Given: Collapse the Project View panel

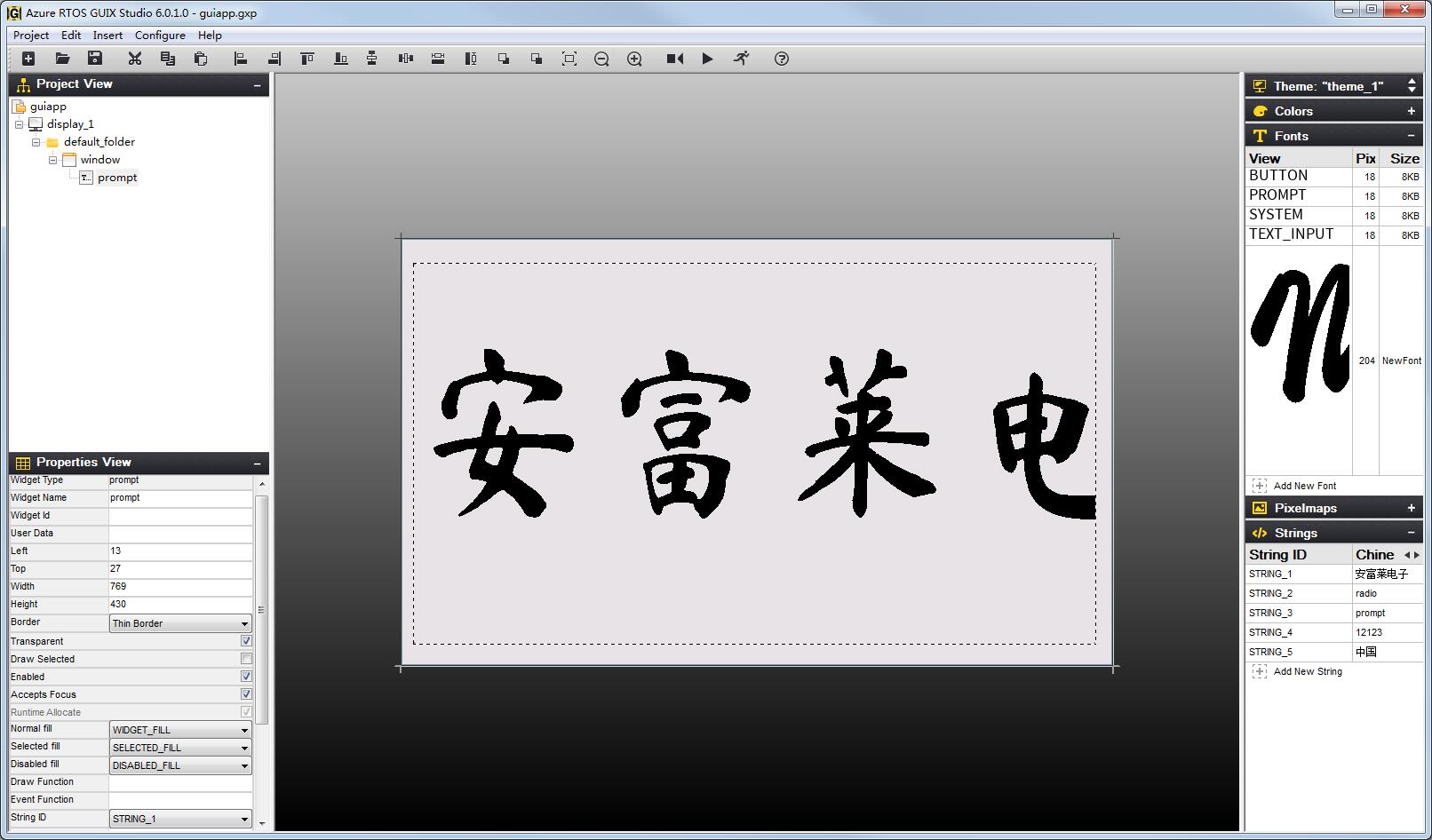Looking at the screenshot, I should [x=257, y=85].
